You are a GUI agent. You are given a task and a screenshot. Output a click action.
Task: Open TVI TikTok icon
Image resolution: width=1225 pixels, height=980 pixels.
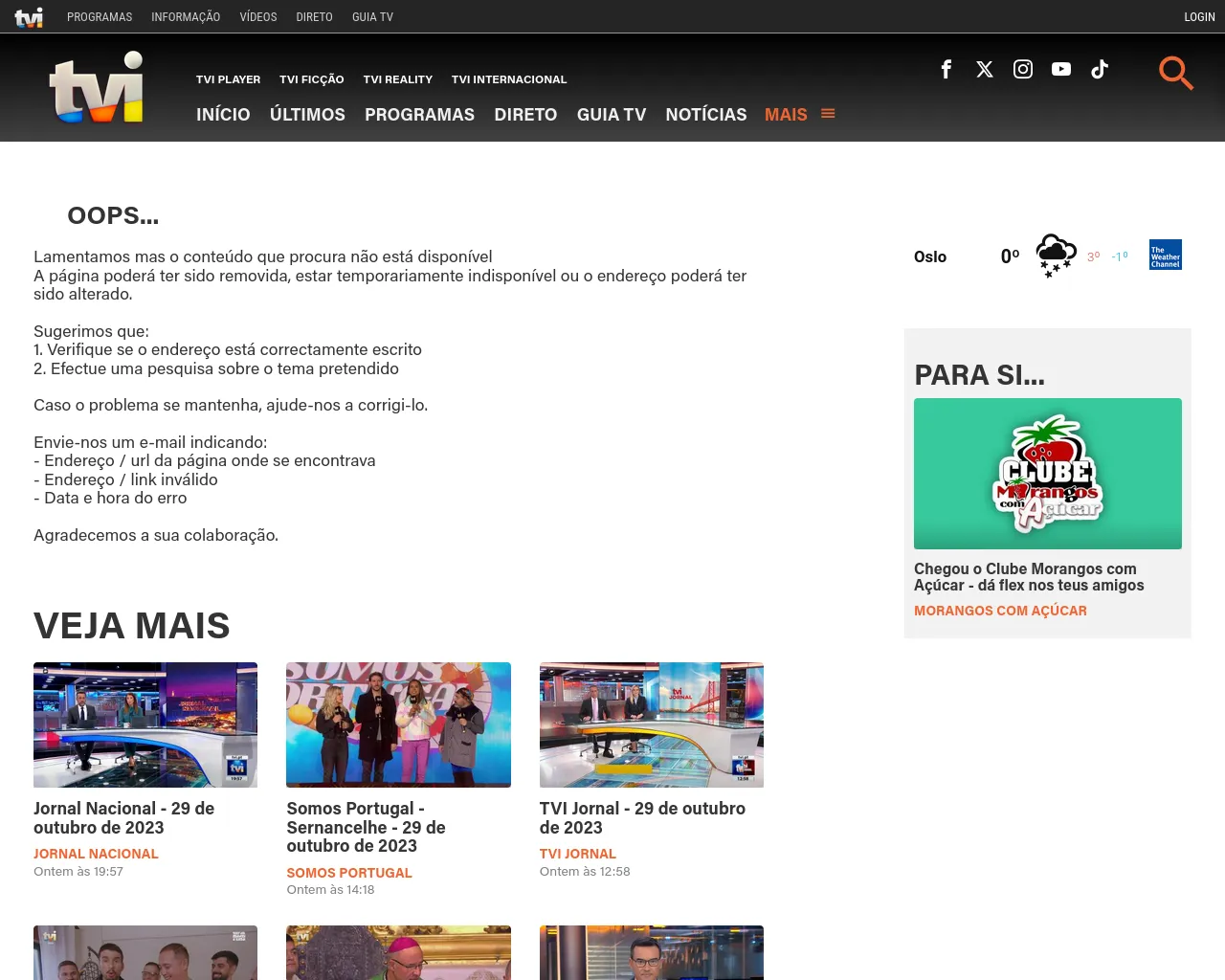click(1100, 69)
